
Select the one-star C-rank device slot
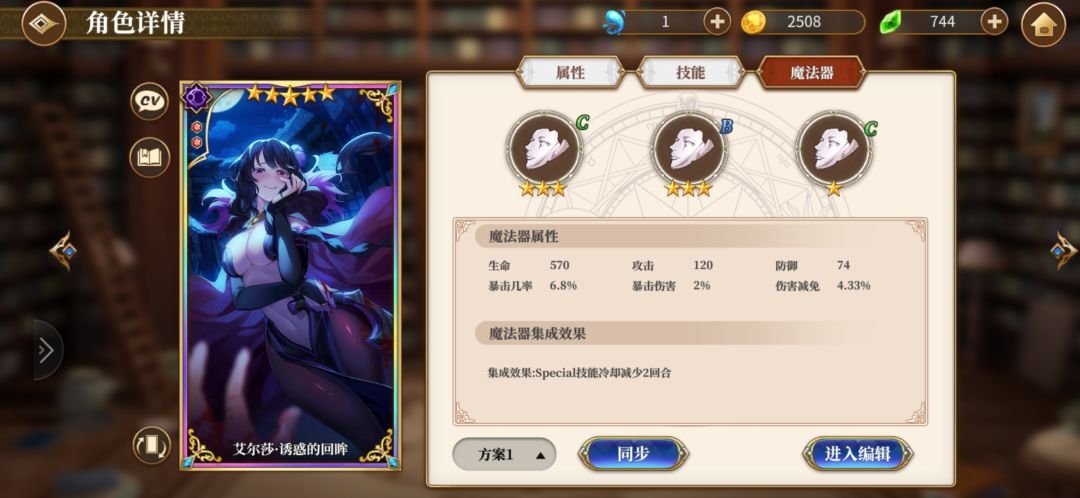pyautogui.click(x=834, y=149)
